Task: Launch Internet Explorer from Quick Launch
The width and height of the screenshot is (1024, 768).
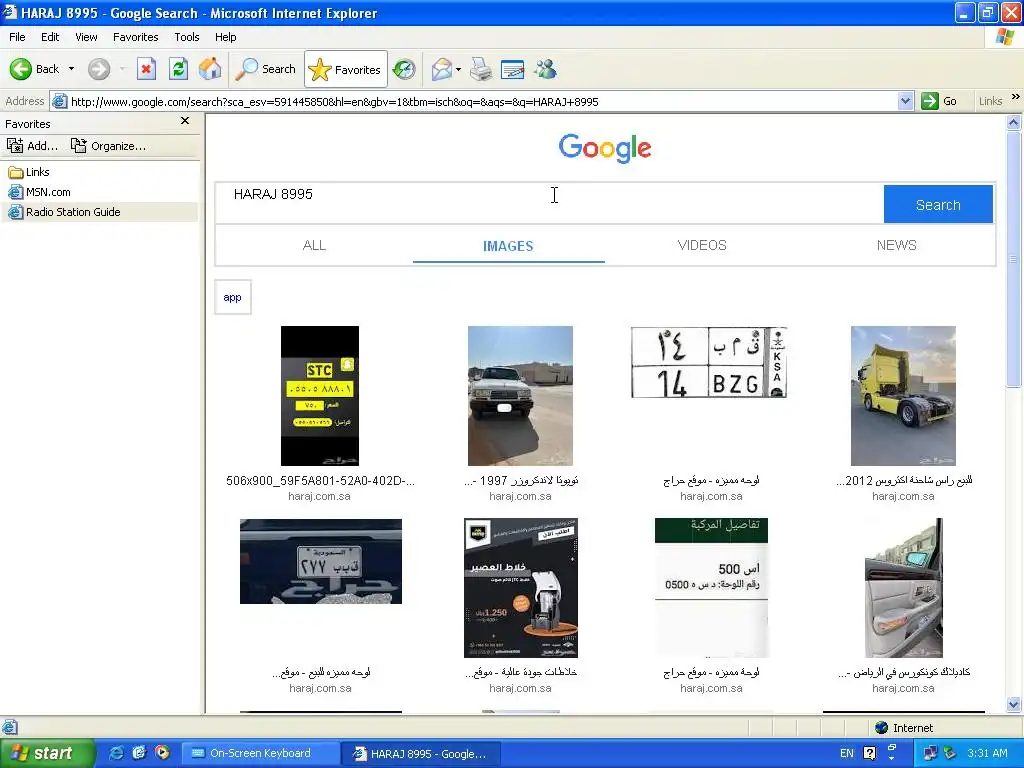Action: click(116, 753)
